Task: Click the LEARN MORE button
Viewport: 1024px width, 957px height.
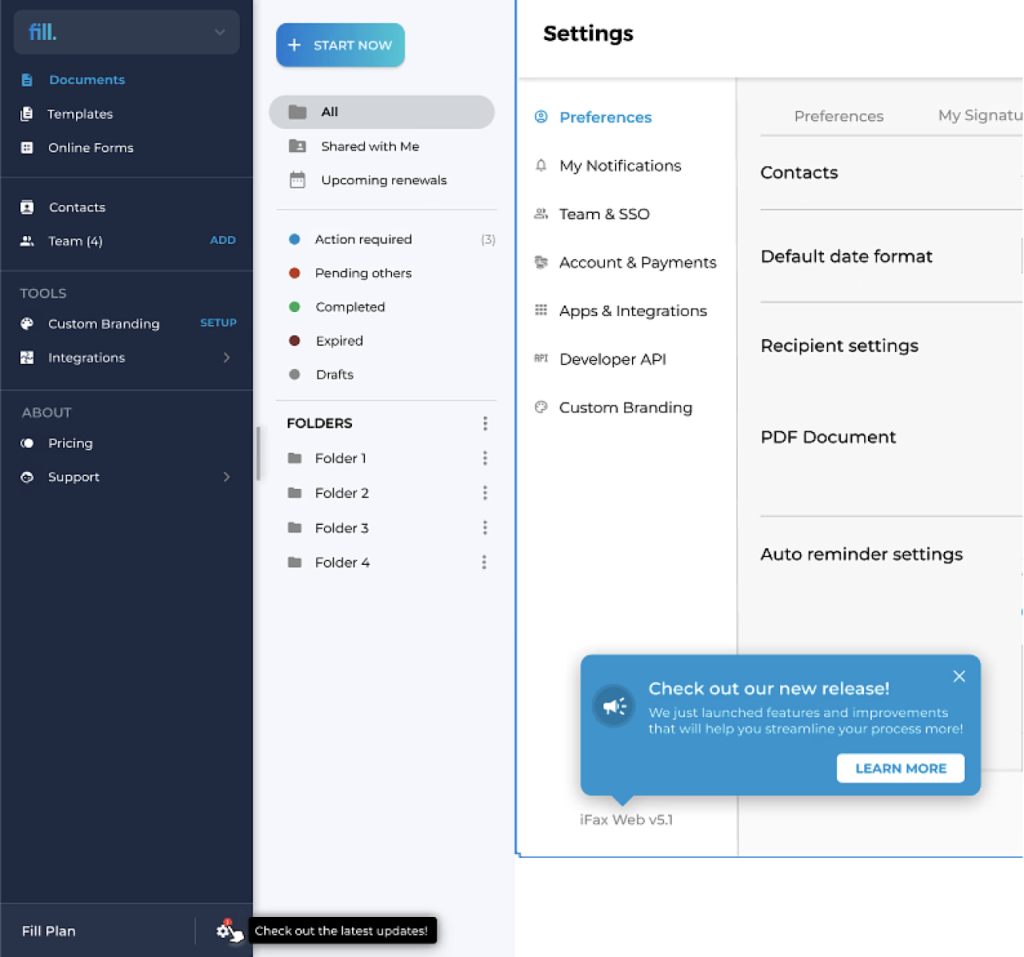Action: coord(901,768)
